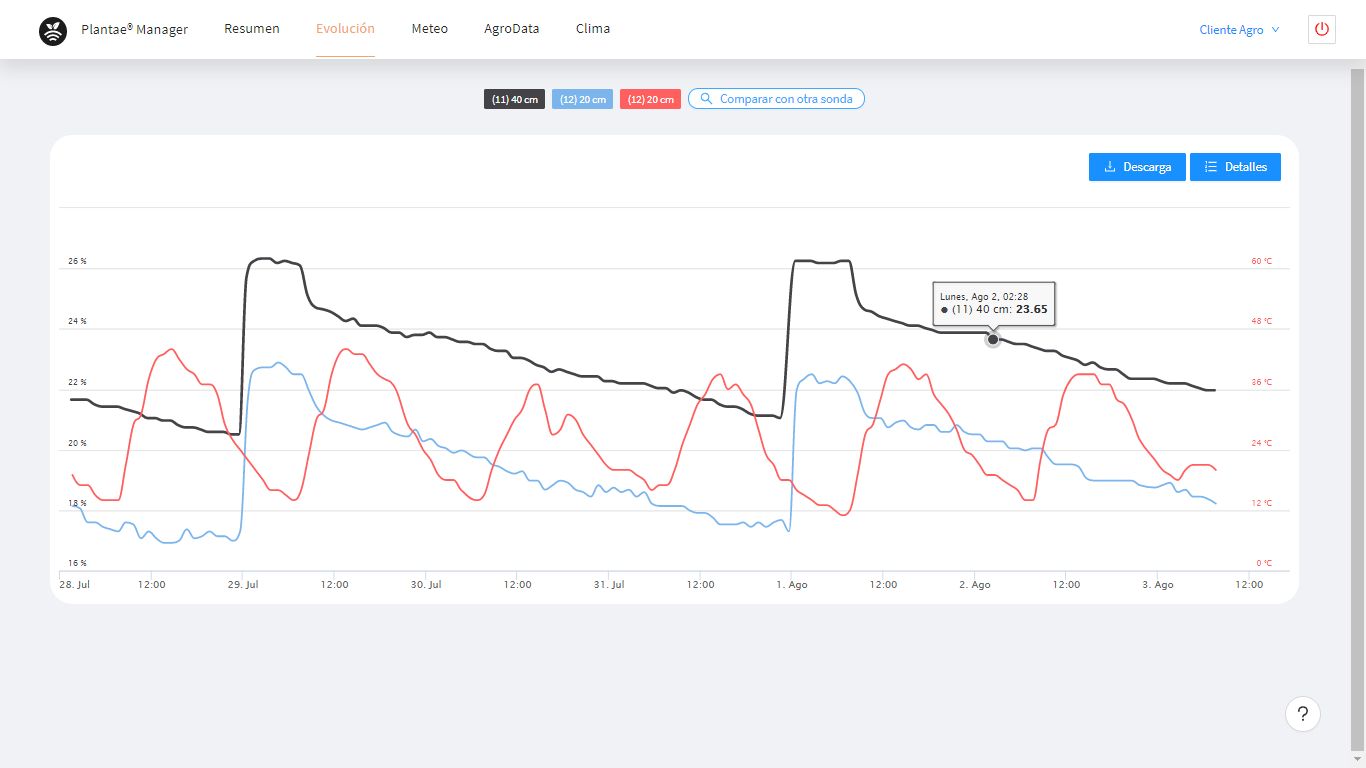Click the bullet icon inside the chart tooltip
This screenshot has height=768, width=1366.
click(x=944, y=310)
